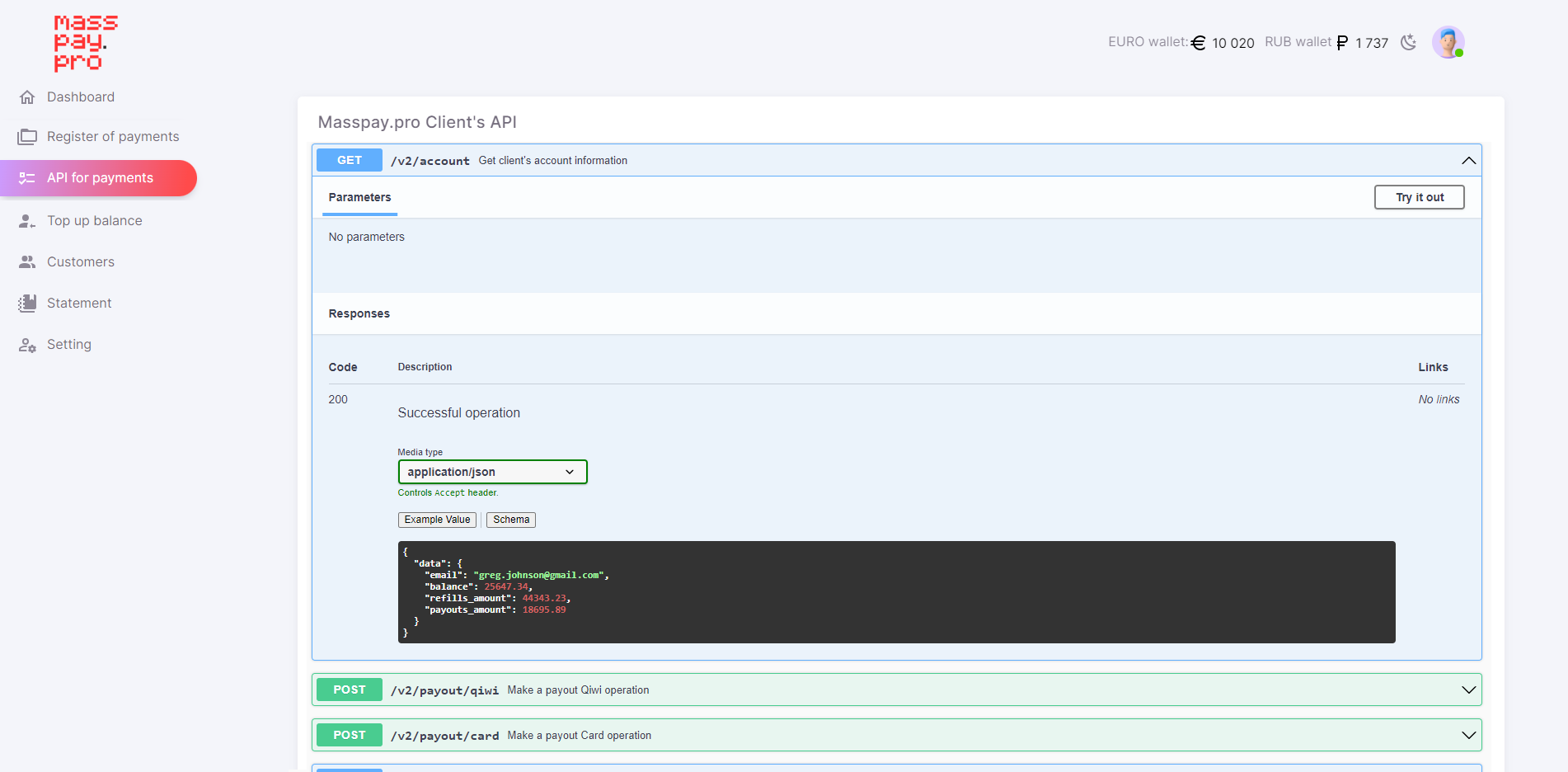Open Top up balance via its icon
This screenshot has width=1568, height=772.
[27, 220]
